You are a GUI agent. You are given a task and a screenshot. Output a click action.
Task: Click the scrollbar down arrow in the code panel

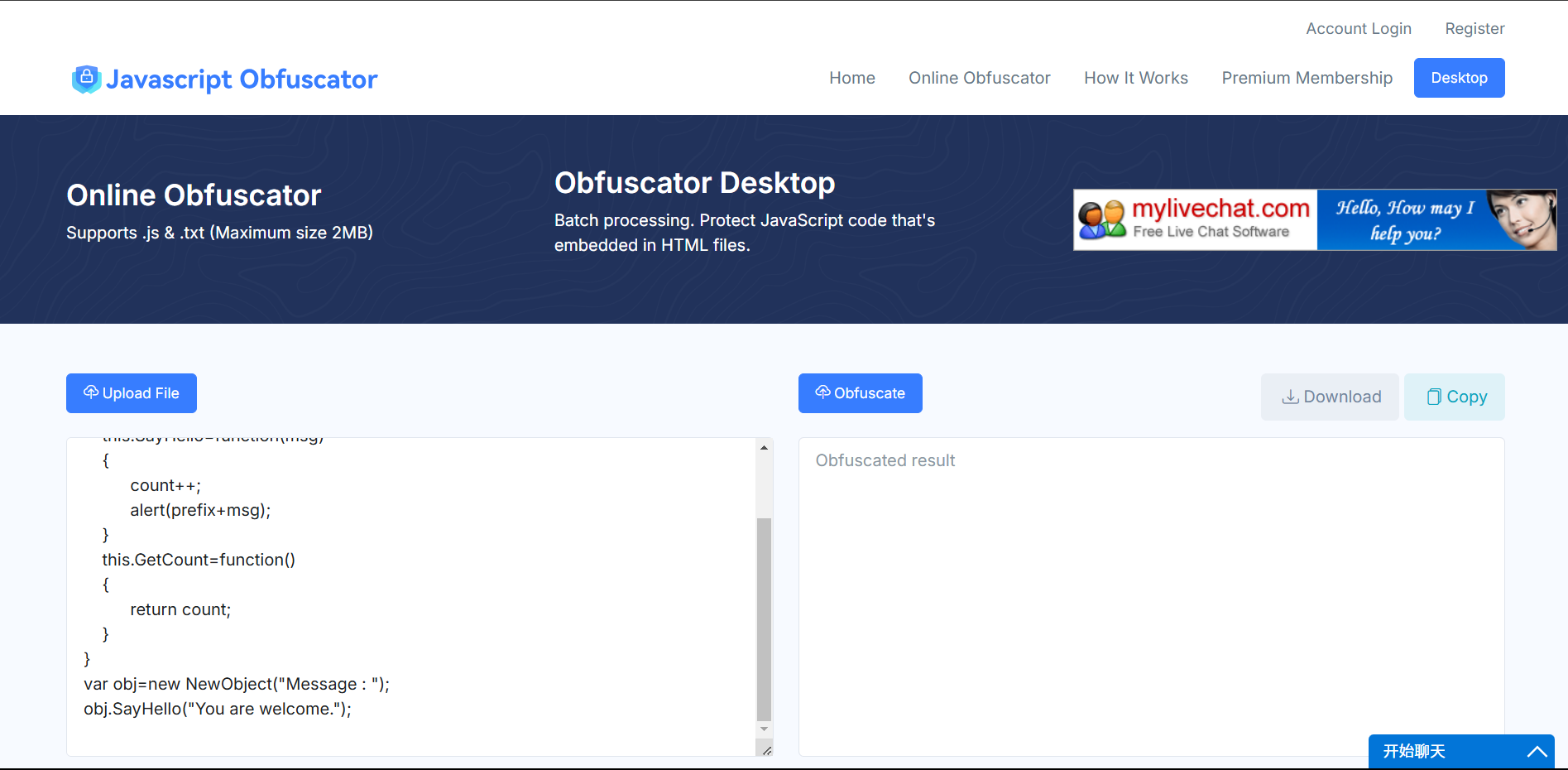coord(763,730)
